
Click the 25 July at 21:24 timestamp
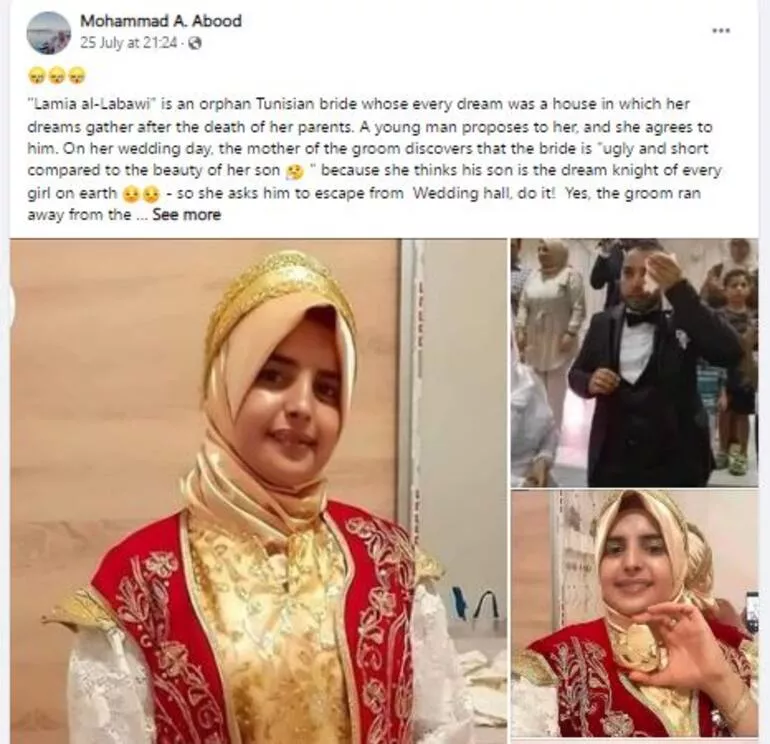tap(128, 43)
